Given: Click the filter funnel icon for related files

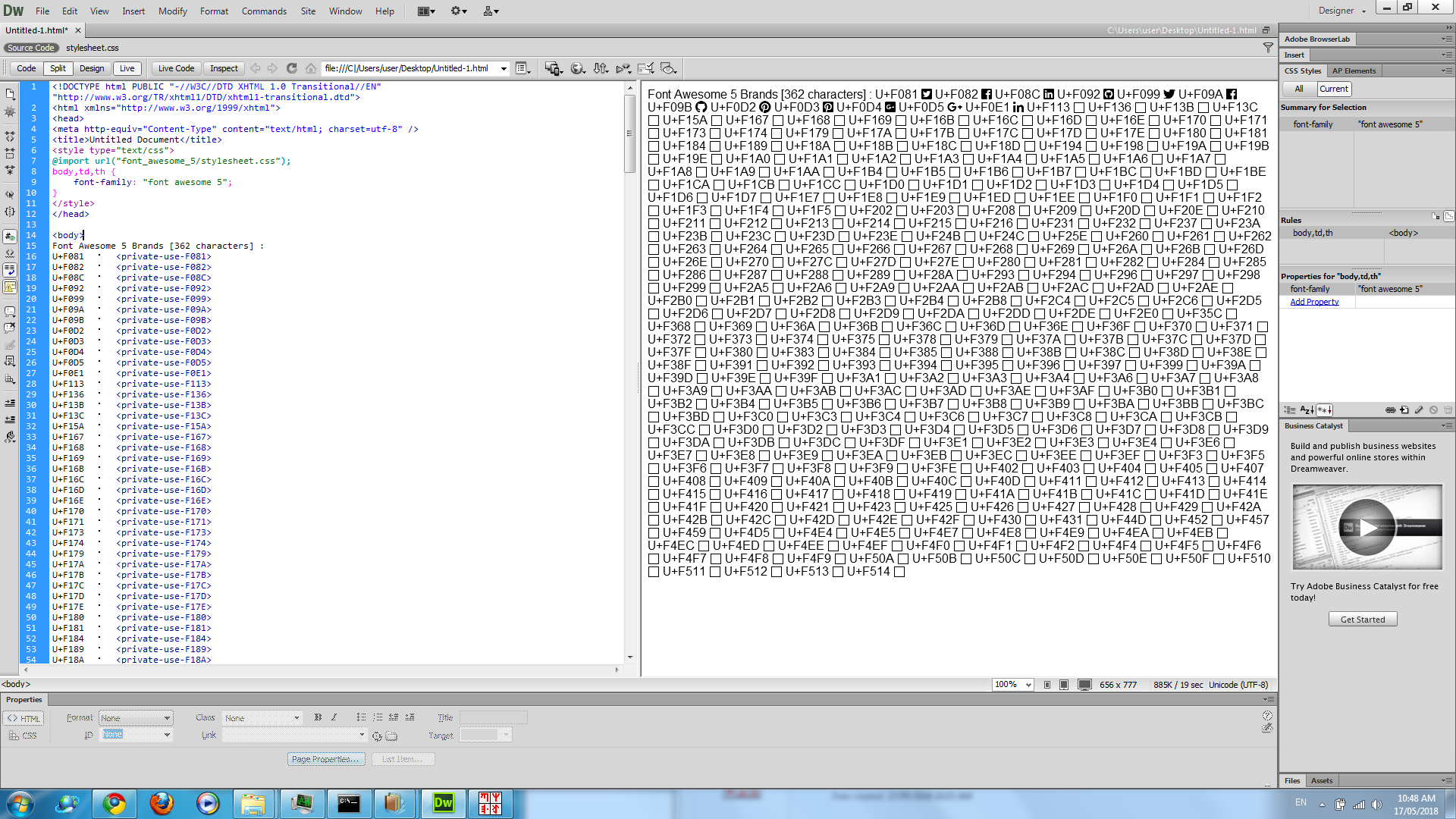Looking at the screenshot, I should [1268, 48].
